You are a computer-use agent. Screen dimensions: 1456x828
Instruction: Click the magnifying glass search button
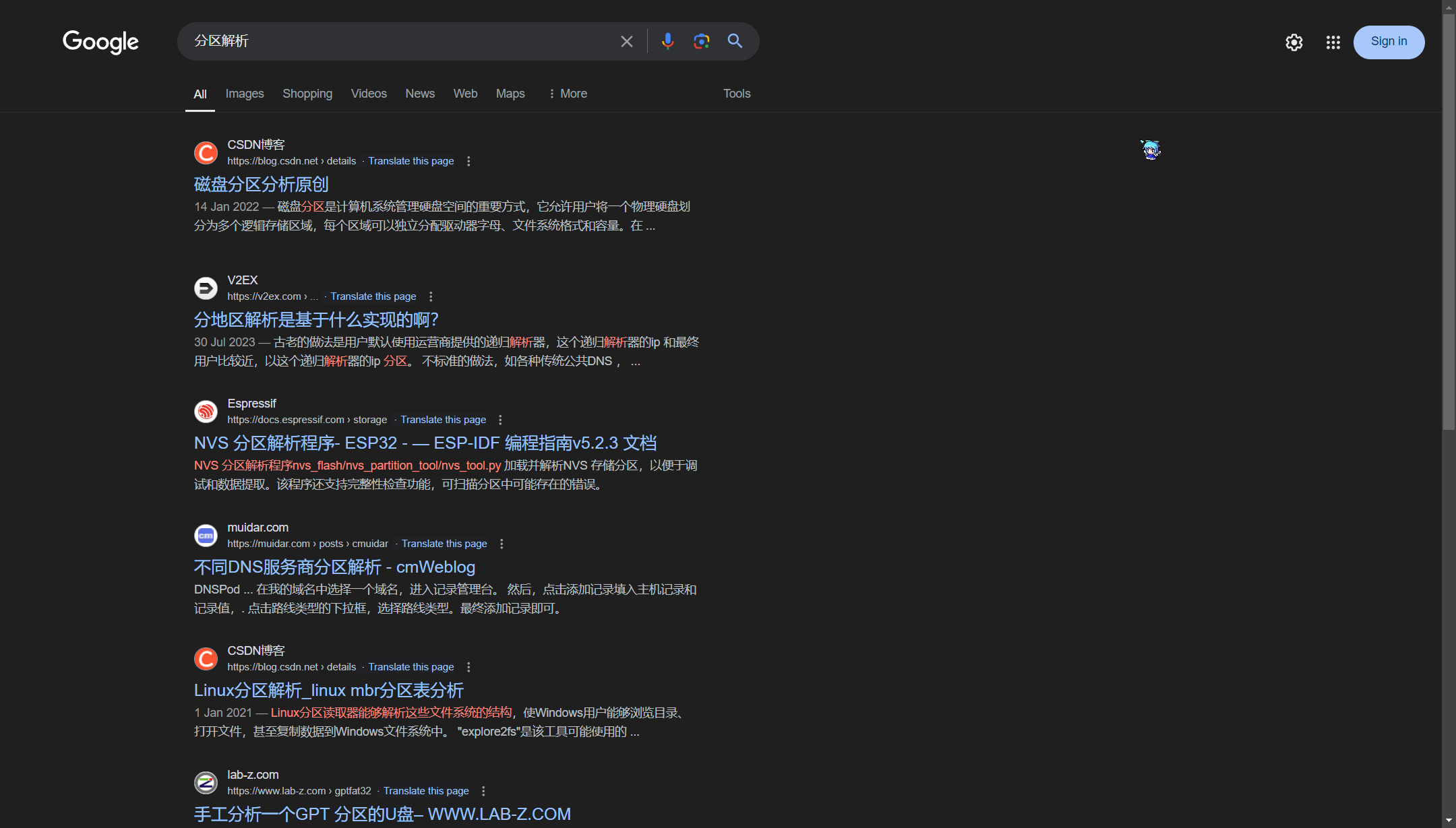[x=735, y=41]
